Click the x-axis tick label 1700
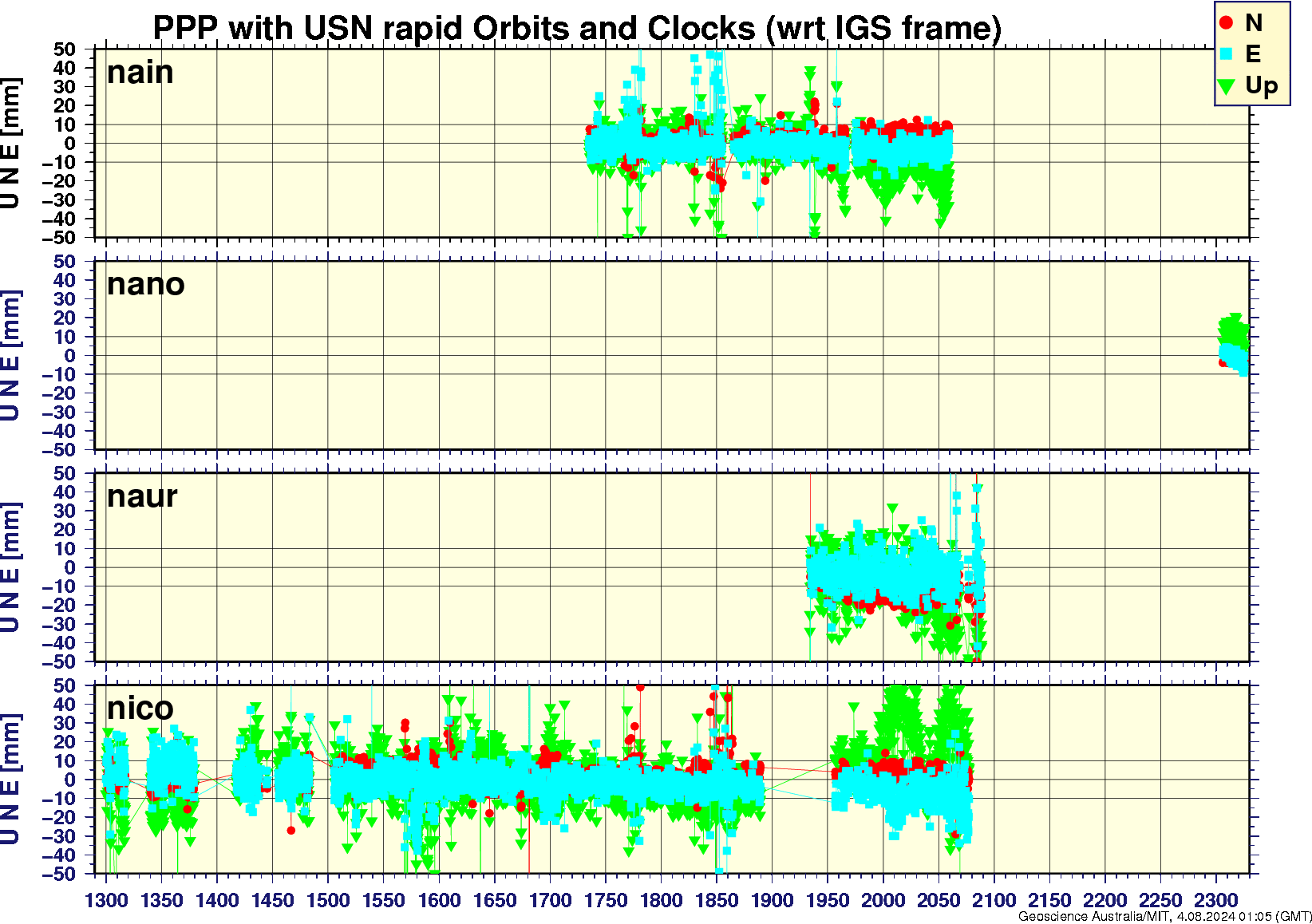The image size is (1312, 924). click(550, 900)
